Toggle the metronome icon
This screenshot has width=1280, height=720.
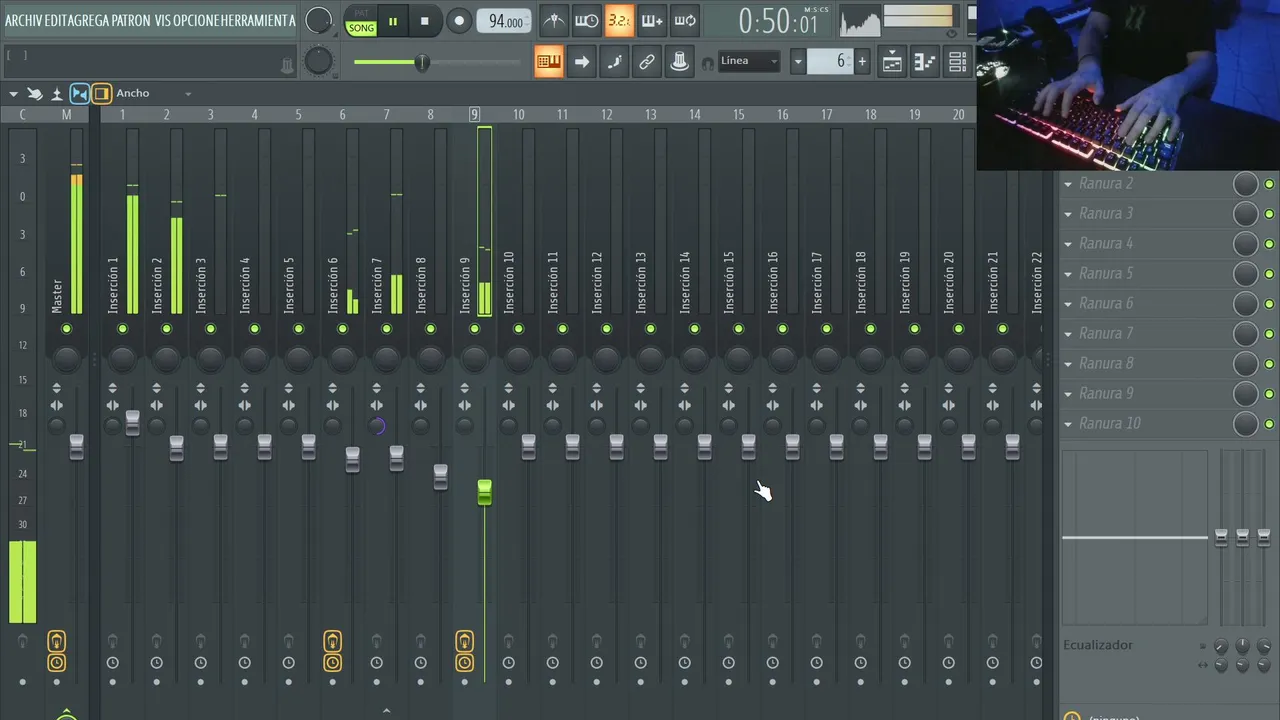click(x=554, y=20)
